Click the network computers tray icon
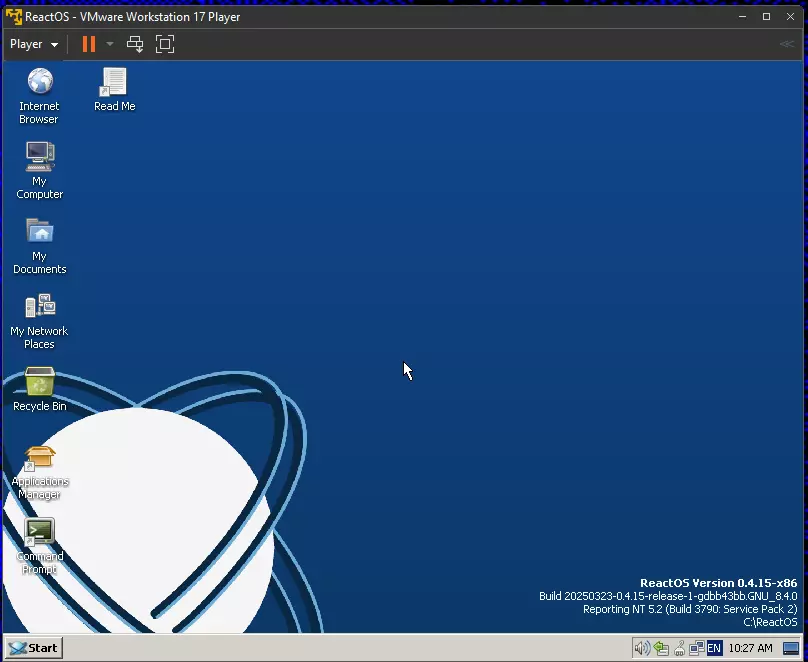The image size is (808, 662). click(697, 648)
